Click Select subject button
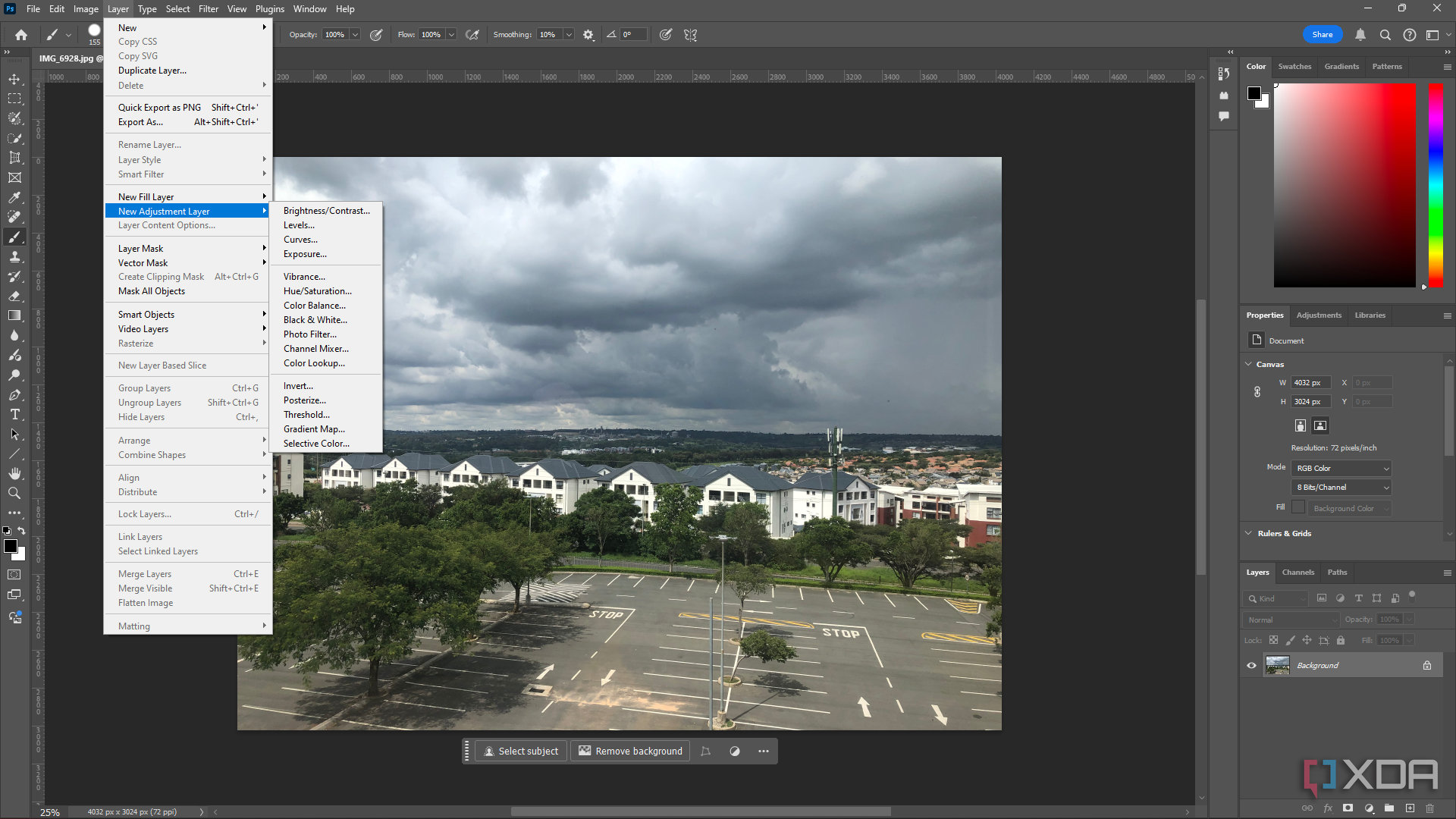Image resolution: width=1456 pixels, height=819 pixels. [520, 751]
